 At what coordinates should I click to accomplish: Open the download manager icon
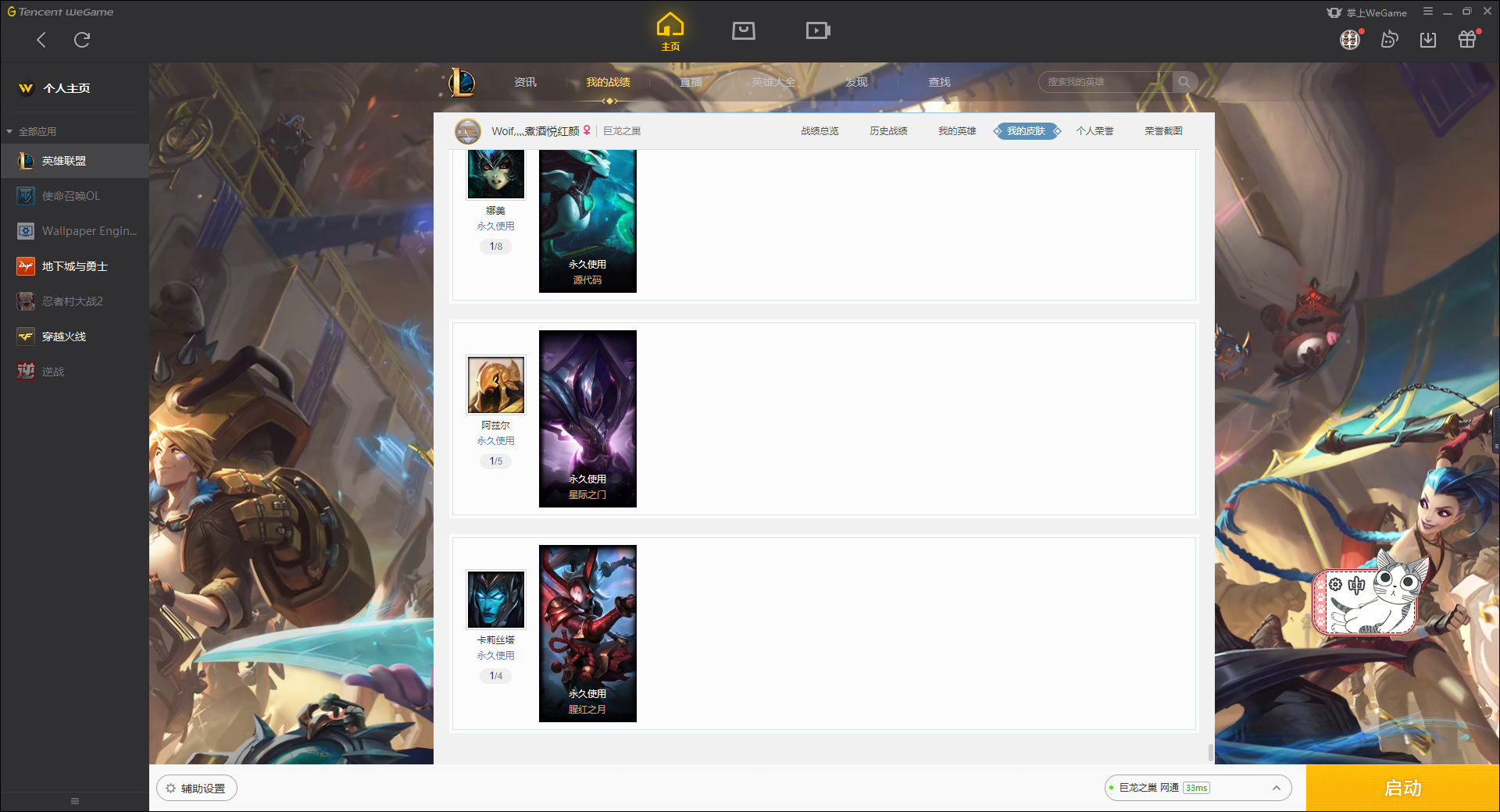point(1428,40)
